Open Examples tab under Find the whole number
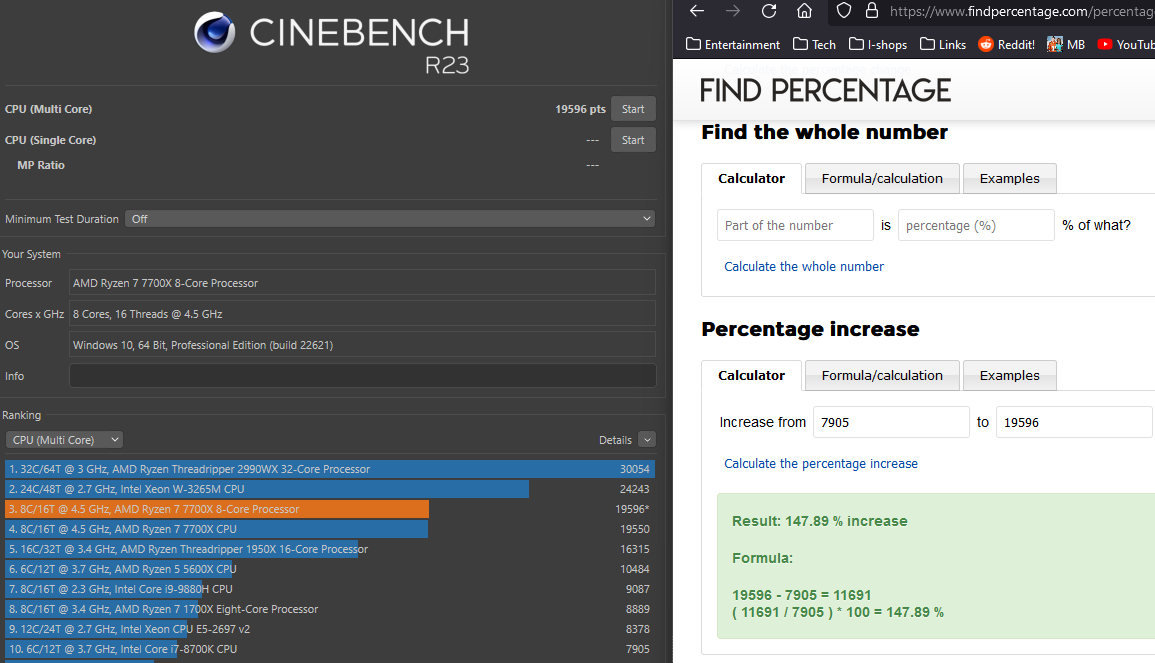The image size is (1155, 663). point(1010,178)
